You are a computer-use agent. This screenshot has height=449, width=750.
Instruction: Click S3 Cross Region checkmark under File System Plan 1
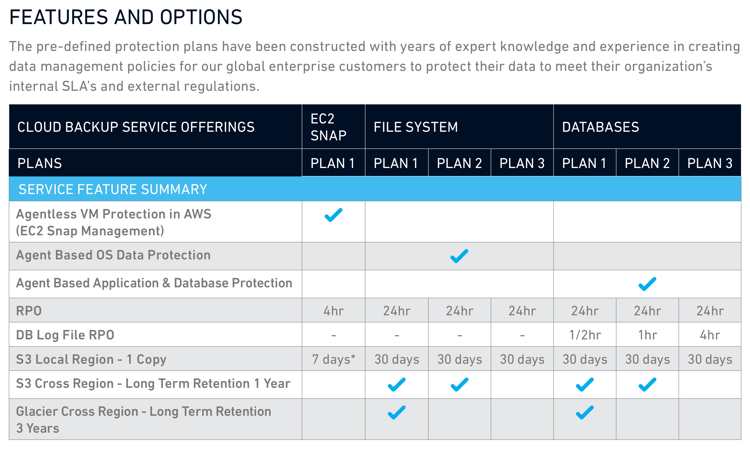point(397,384)
